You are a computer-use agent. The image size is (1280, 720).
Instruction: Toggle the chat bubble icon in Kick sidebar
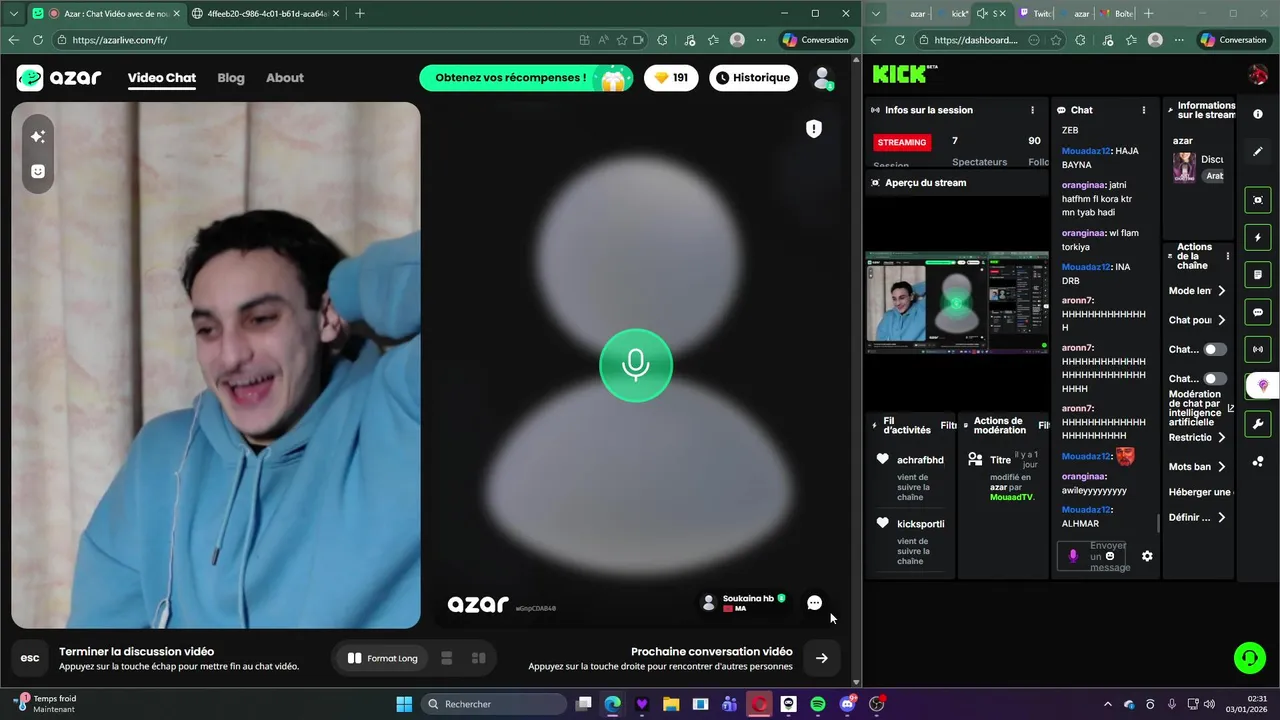(x=1258, y=312)
